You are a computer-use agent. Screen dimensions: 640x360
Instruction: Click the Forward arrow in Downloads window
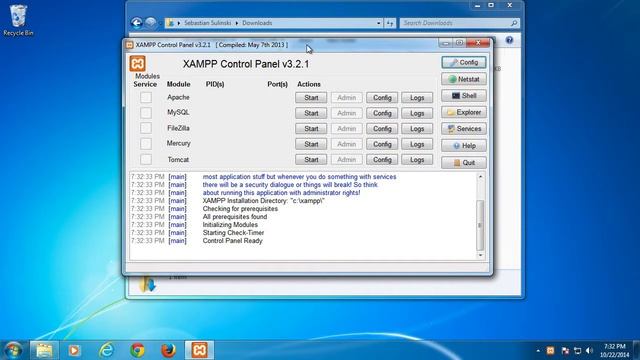click(151, 23)
